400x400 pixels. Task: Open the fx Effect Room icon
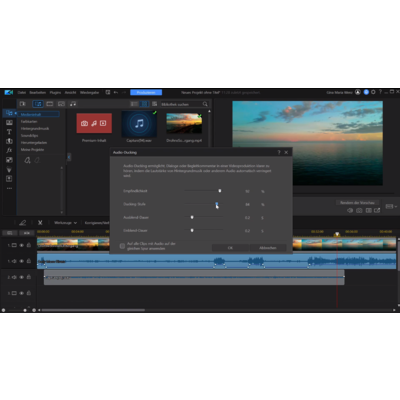tap(9, 150)
